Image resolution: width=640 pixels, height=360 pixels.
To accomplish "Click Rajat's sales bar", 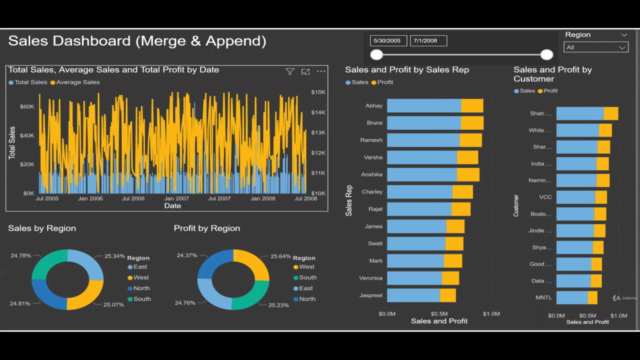I will tap(419, 209).
